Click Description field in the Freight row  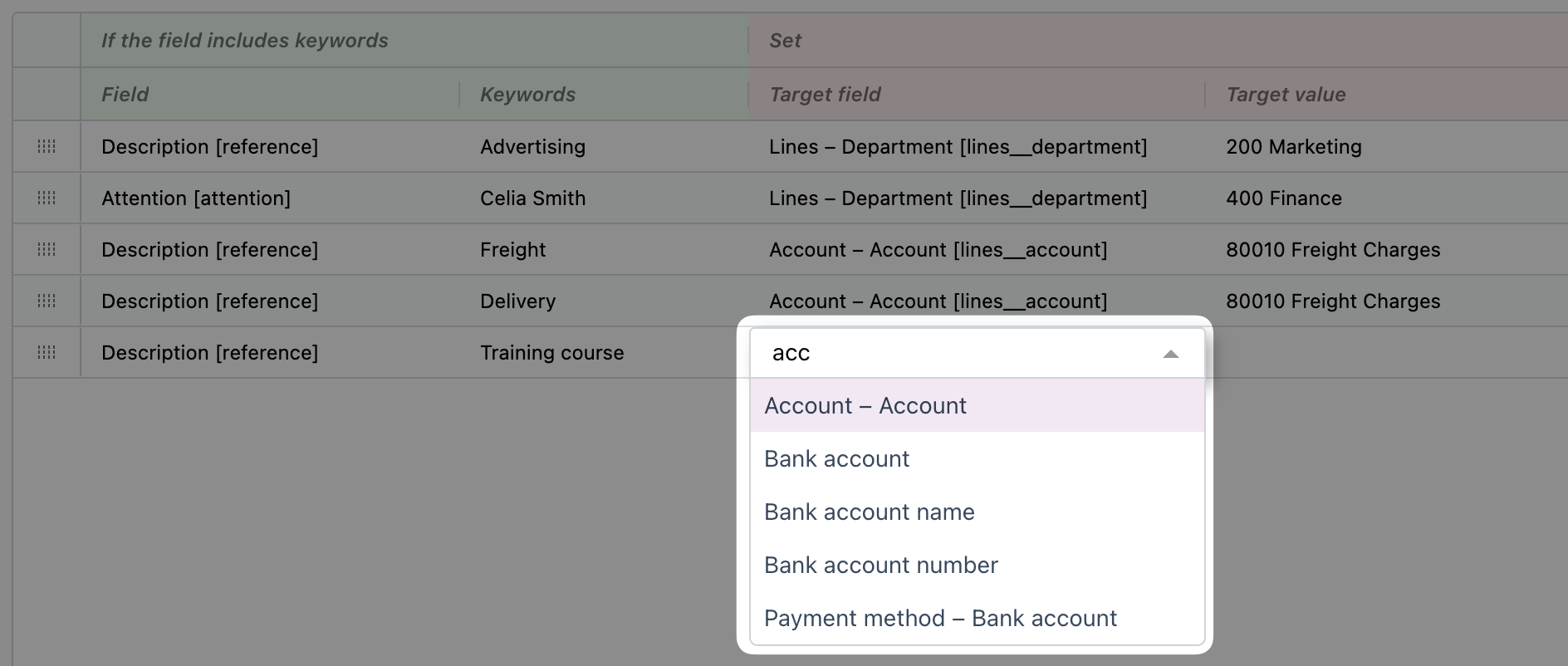click(270, 249)
